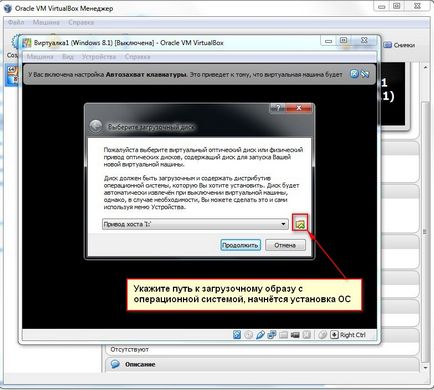This screenshot has width=434, height=390.
Task: Click the keyboard capture arrow icon
Action: click(x=334, y=335)
